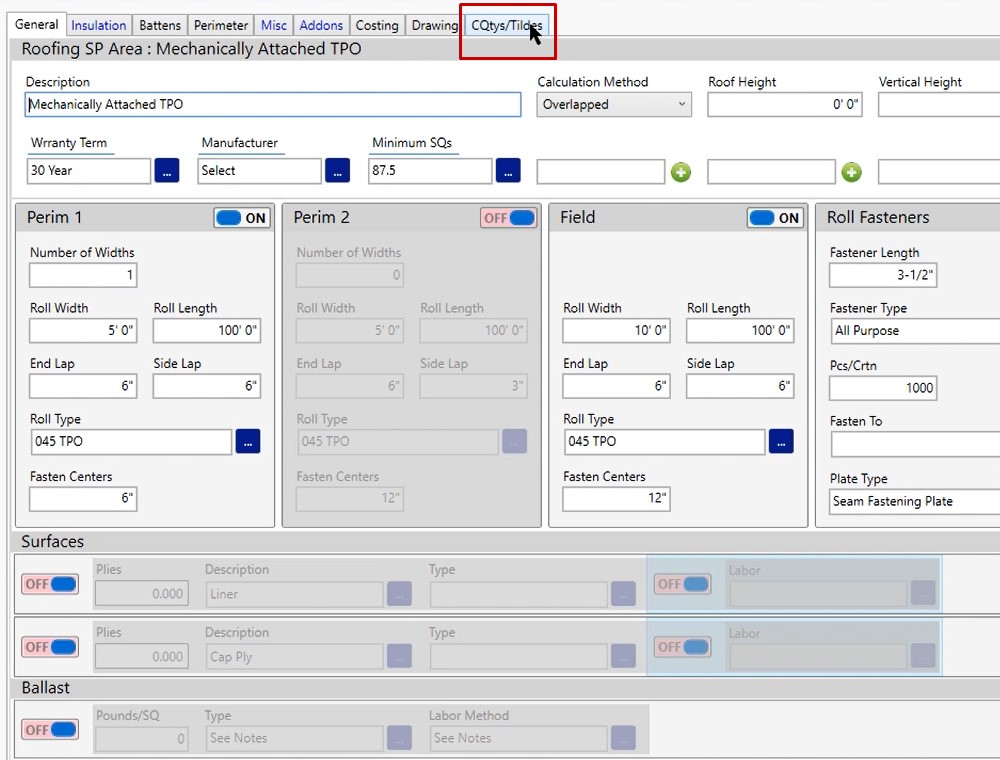Enable the Ballast toggle switch
Screen dimensions: 1000x760
point(50,730)
